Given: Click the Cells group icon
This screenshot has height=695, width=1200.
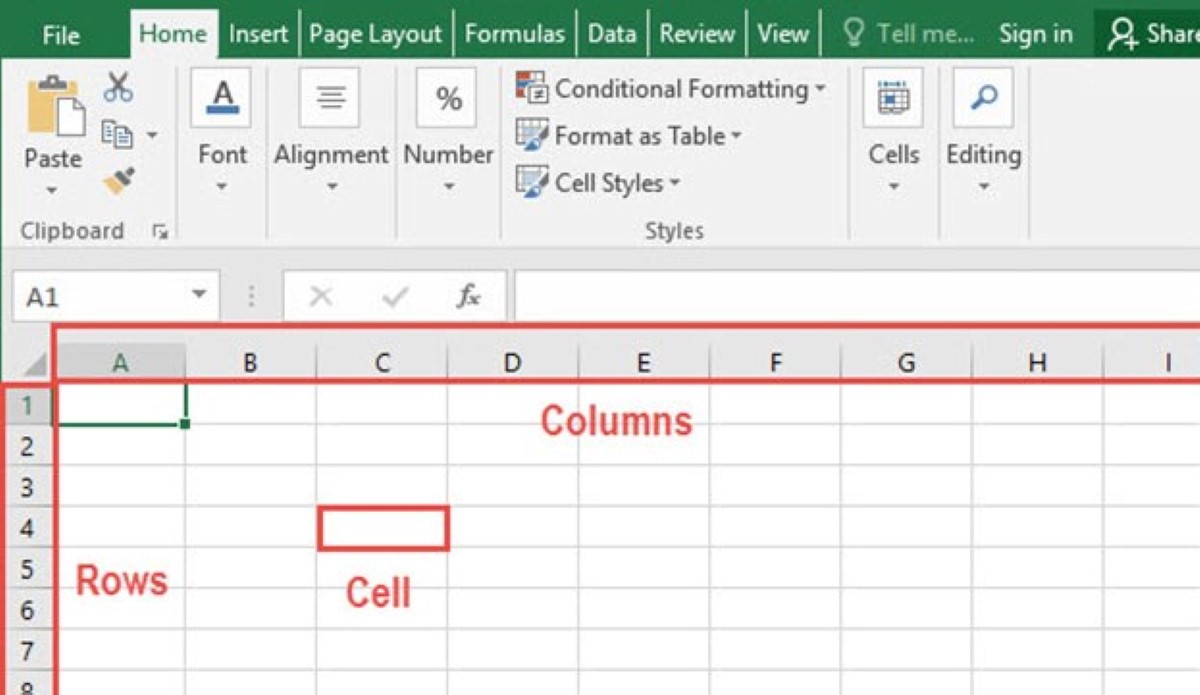Looking at the screenshot, I should coord(893,97).
